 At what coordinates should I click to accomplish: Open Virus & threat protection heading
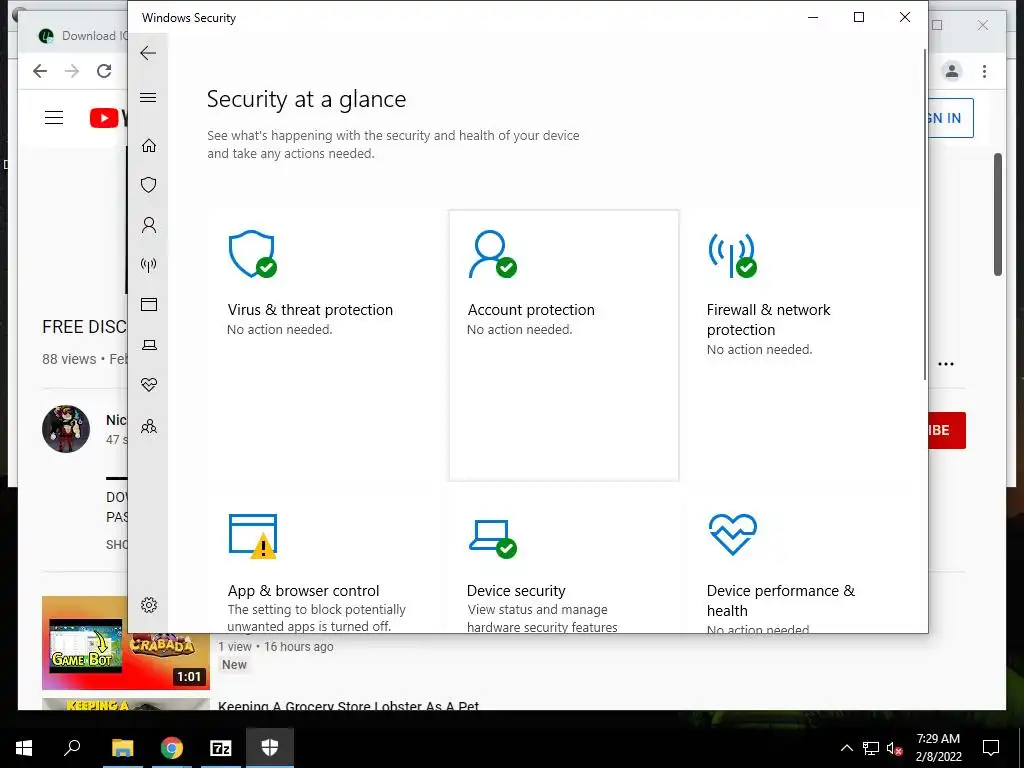click(310, 310)
